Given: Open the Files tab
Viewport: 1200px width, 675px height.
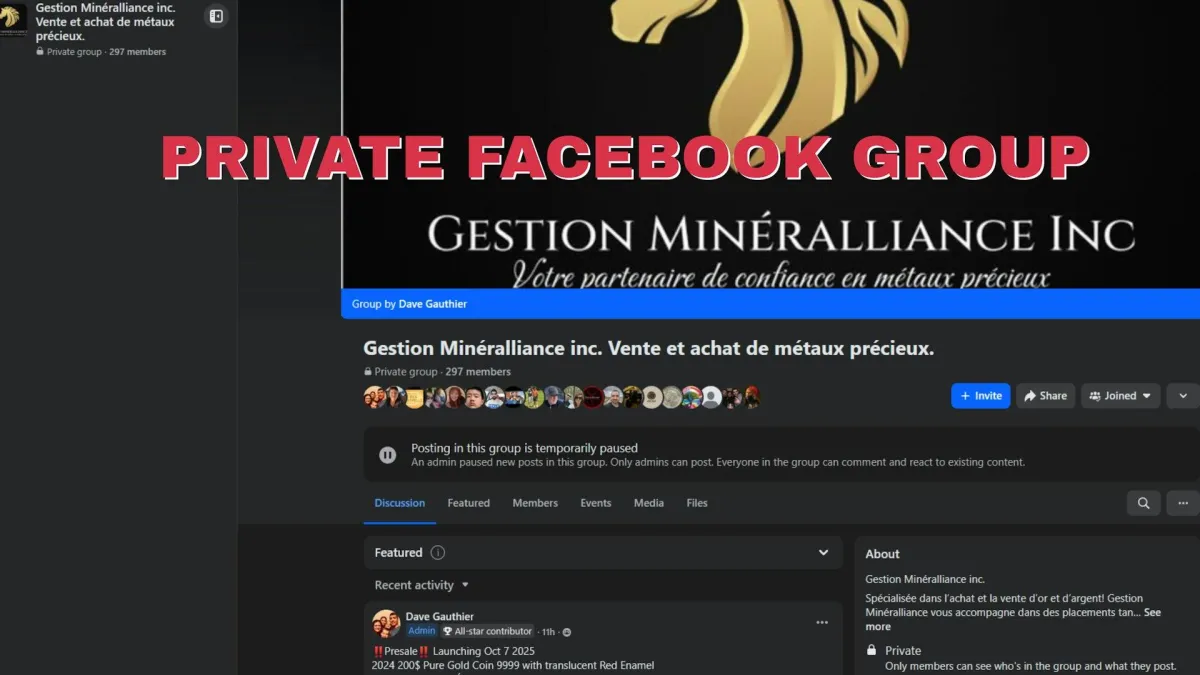Looking at the screenshot, I should coord(697,503).
